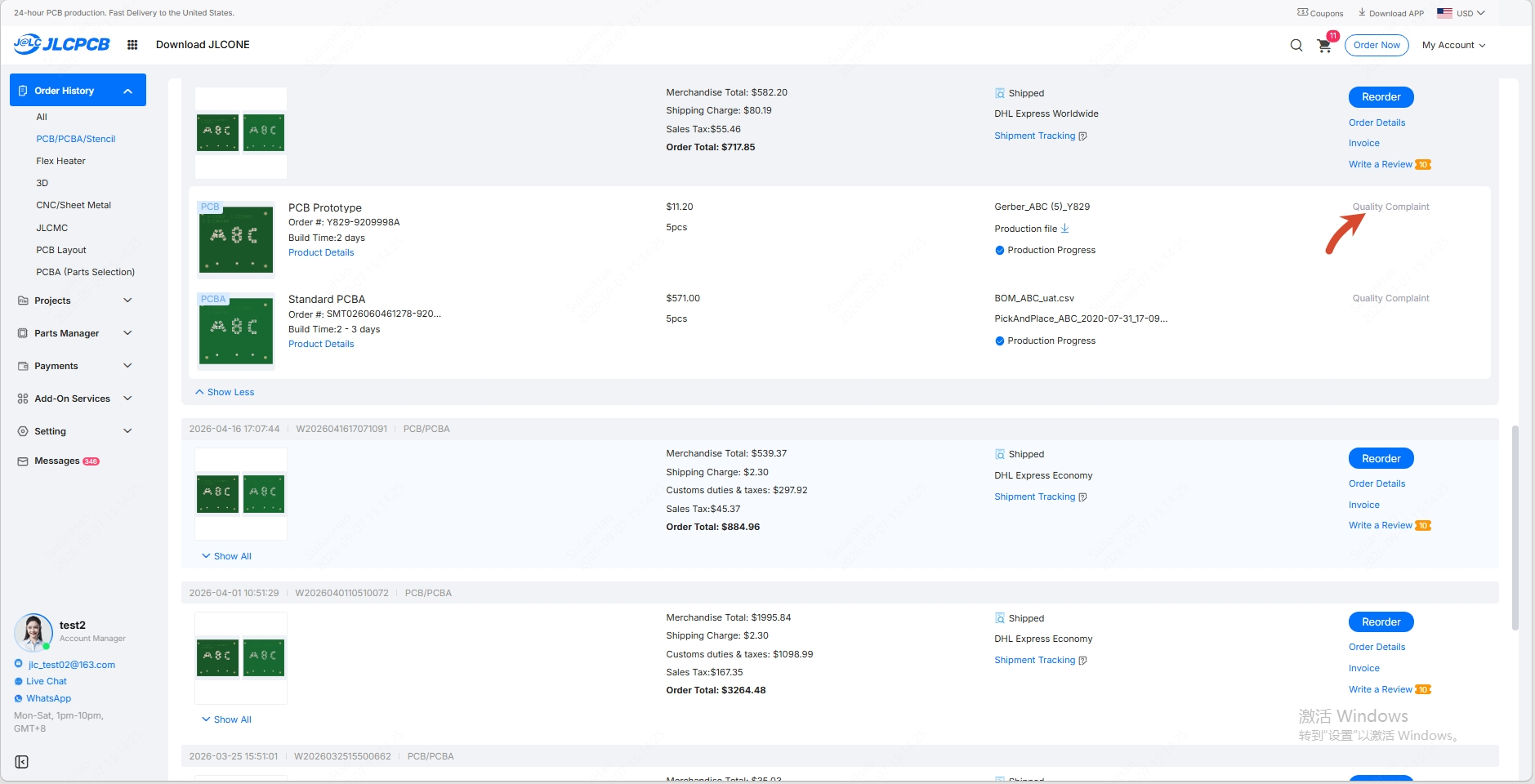The height and width of the screenshot is (784, 1535).
Task: Open the shopping cart icon
Action: [1324, 46]
